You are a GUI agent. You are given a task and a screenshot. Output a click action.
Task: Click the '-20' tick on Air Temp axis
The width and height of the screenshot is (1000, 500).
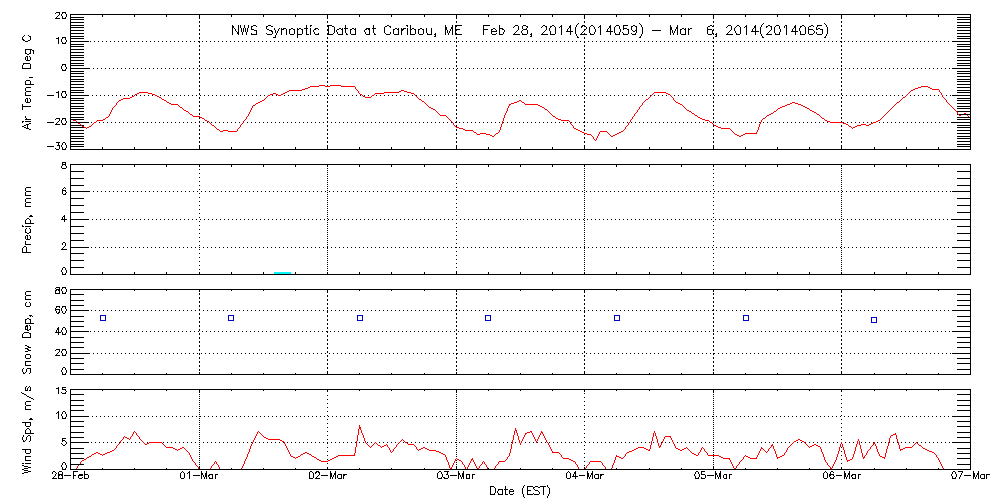point(55,121)
